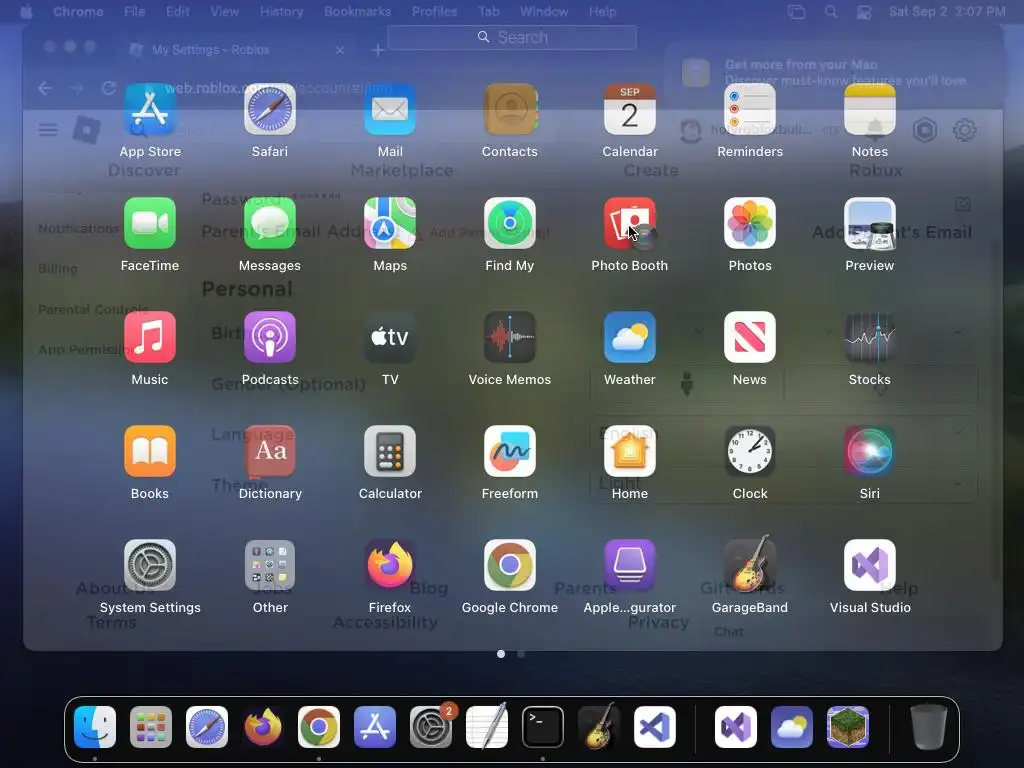The width and height of the screenshot is (1024, 768).
Task: Open Weather from the Dock
Action: coord(792,727)
